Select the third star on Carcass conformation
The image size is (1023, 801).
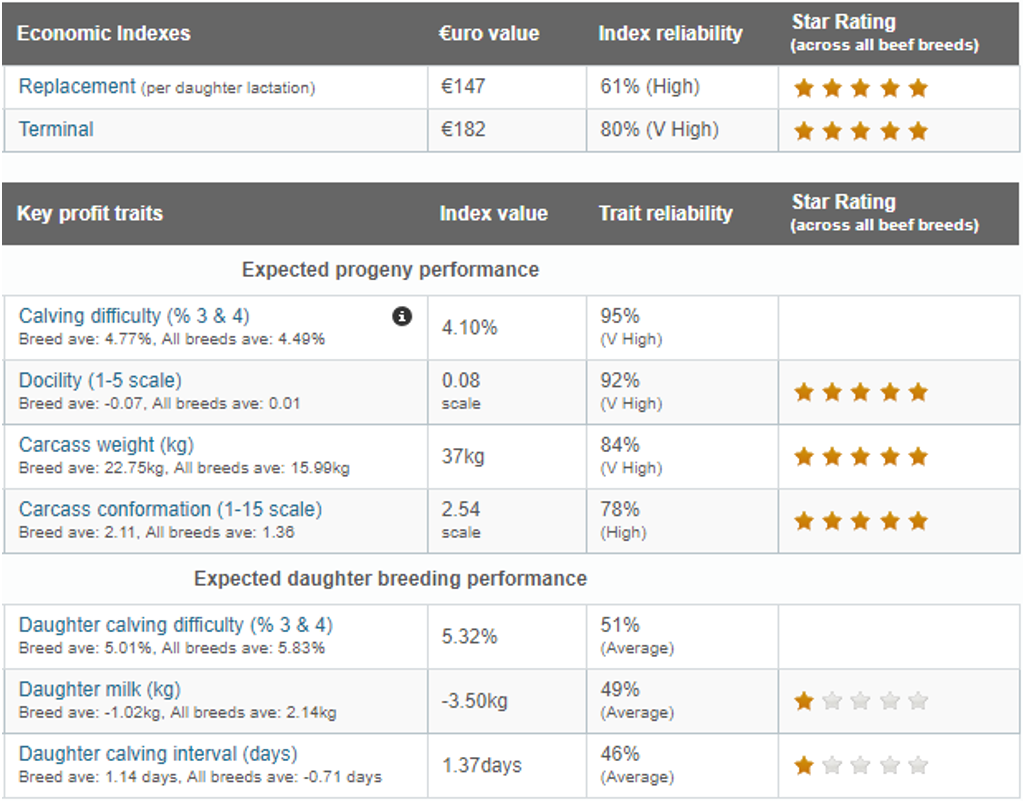[859, 520]
